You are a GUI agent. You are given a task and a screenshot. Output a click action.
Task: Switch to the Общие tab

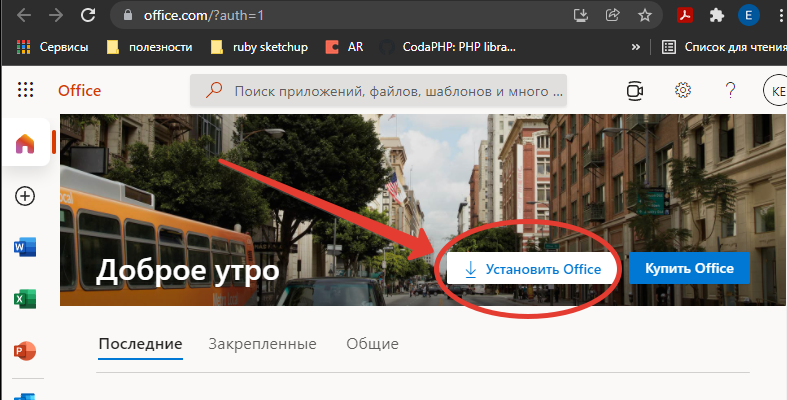point(372,344)
